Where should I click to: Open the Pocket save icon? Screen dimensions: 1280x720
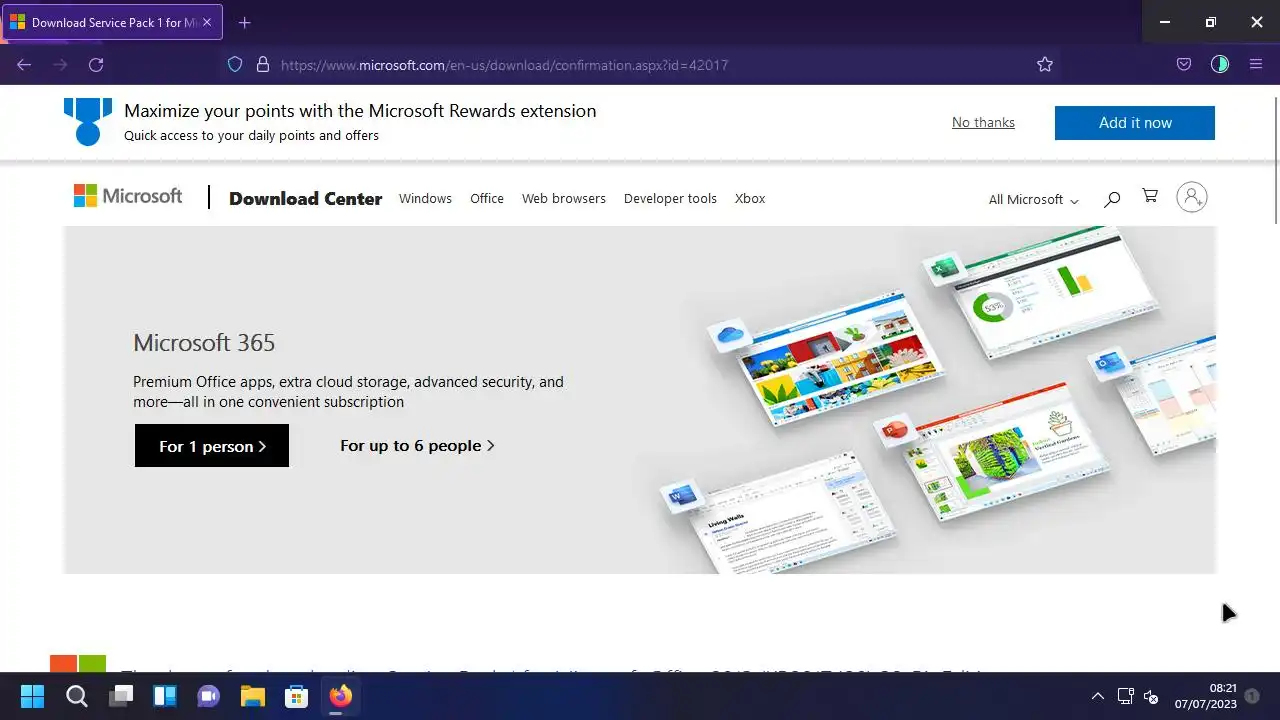point(1183,64)
